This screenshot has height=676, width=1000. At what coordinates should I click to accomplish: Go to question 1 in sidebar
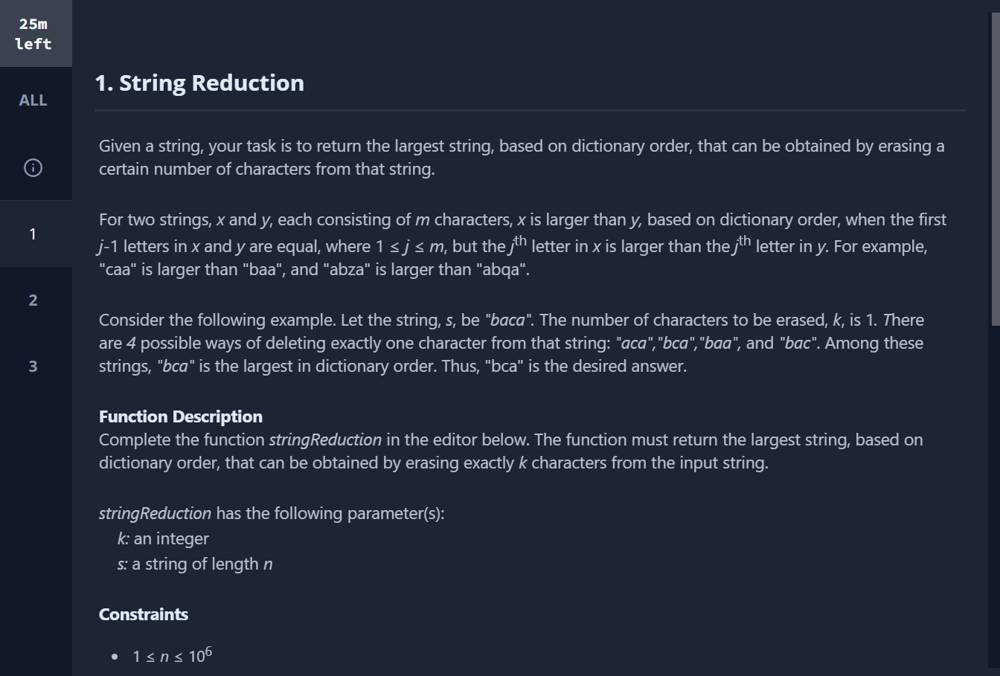pyautogui.click(x=33, y=234)
